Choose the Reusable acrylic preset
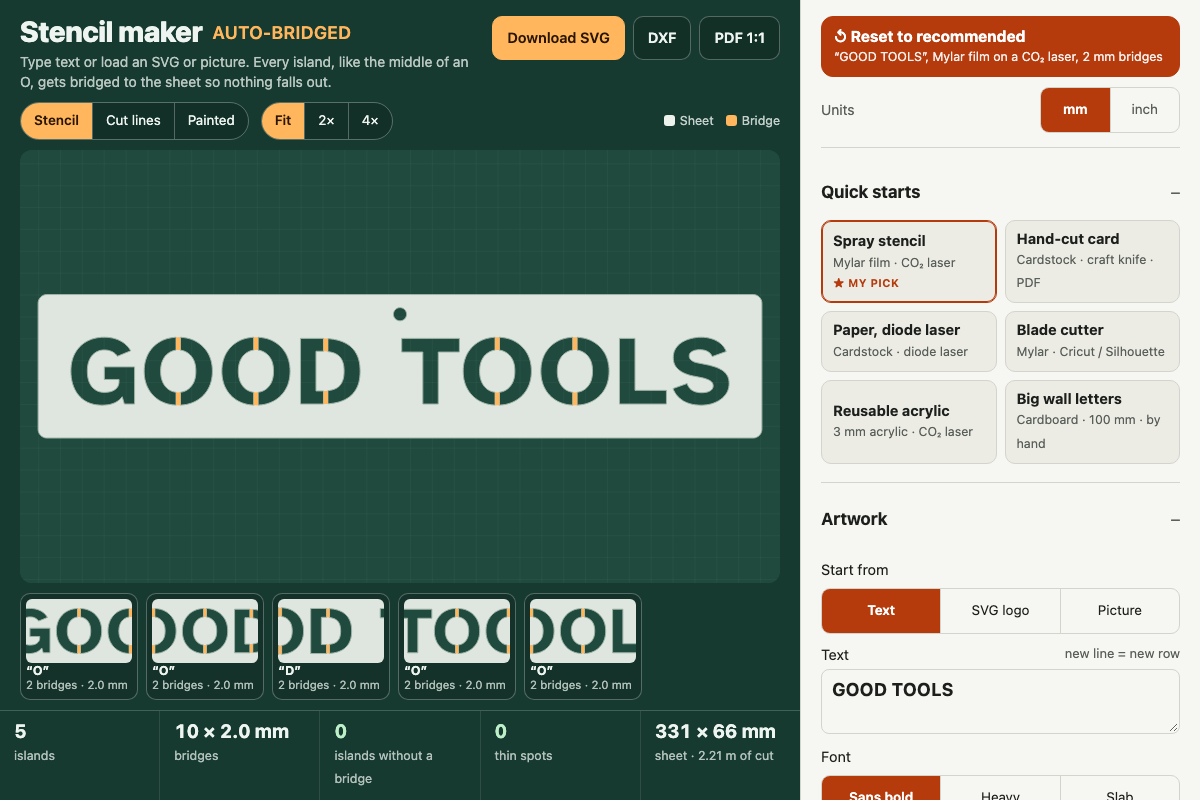Screen dimensions: 1200x800 tap(909, 421)
